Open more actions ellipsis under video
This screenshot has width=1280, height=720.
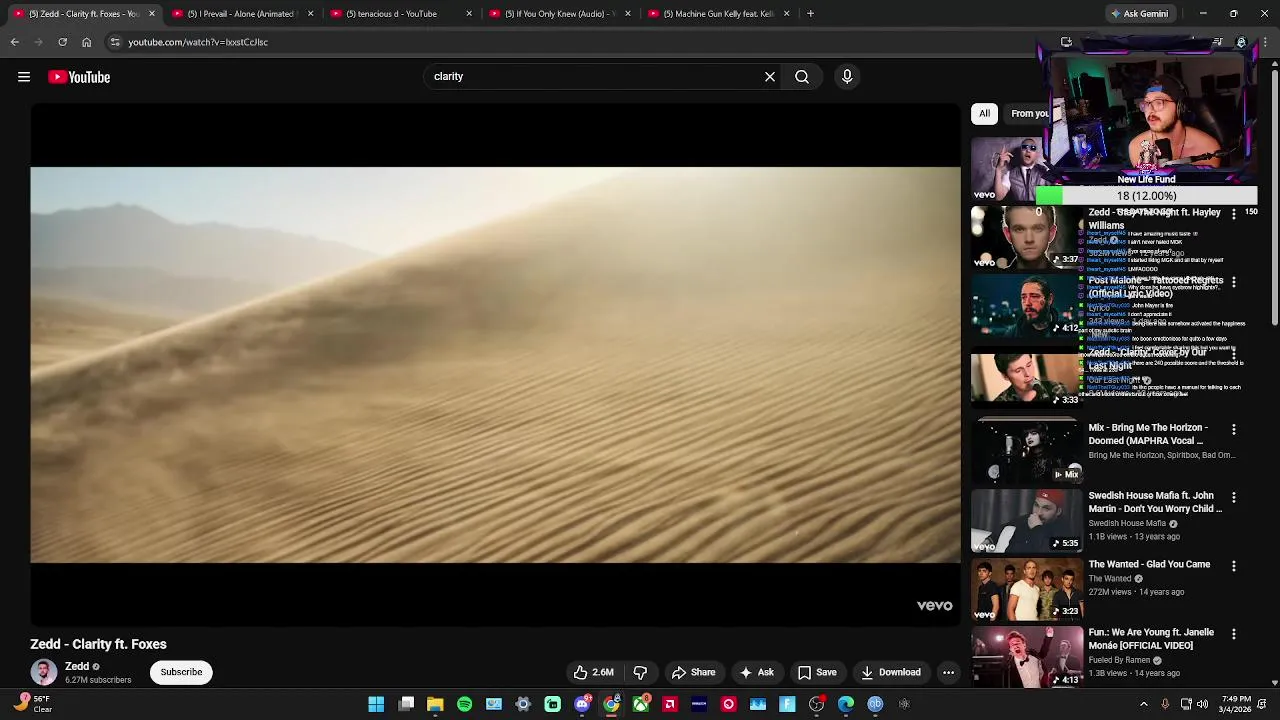948,672
